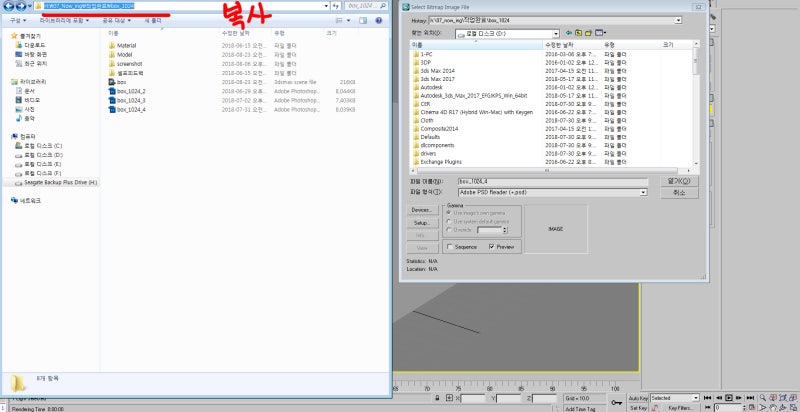Click the gamma Override value spinner
This screenshot has height=412, width=800.
pyautogui.click(x=505, y=230)
